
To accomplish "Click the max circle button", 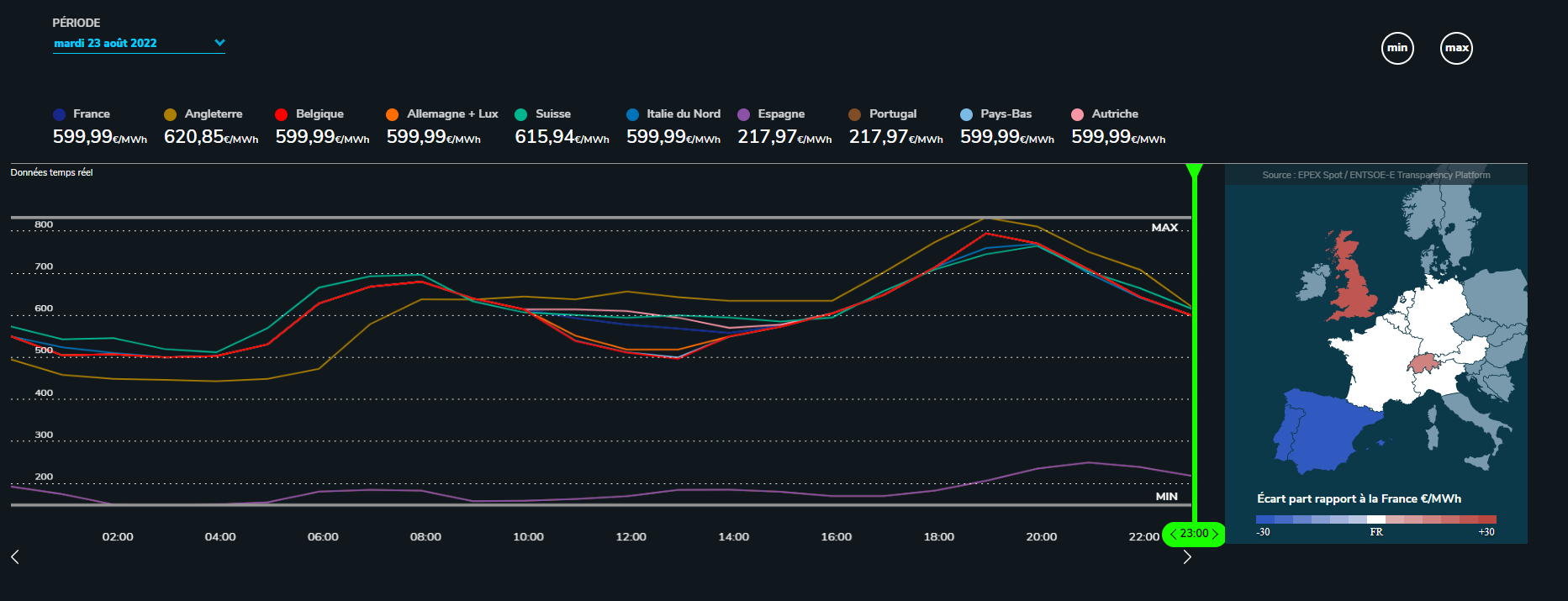I will [1456, 48].
